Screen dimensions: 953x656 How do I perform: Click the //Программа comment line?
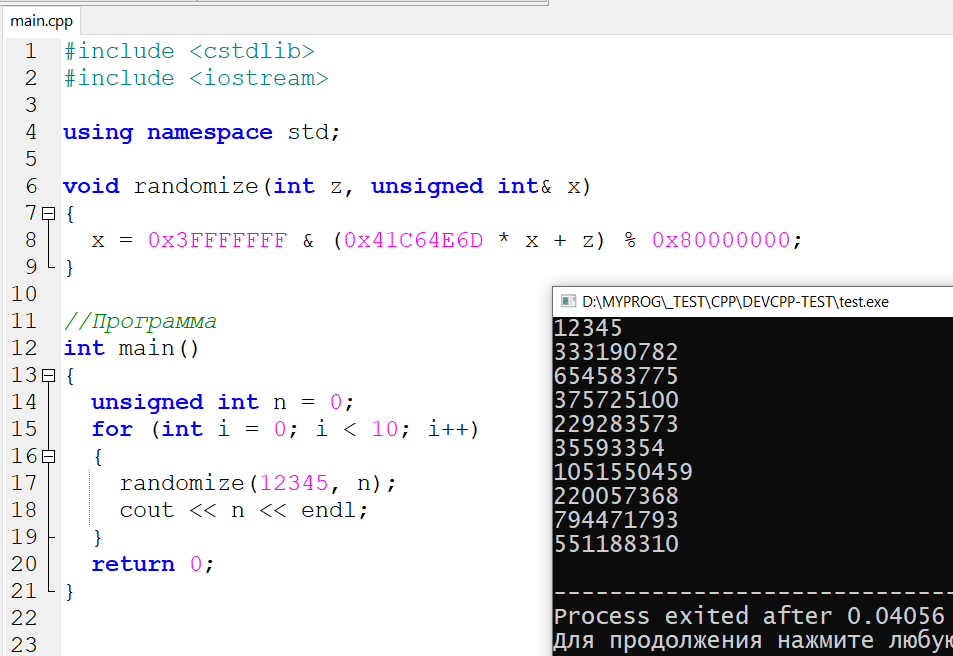[140, 321]
